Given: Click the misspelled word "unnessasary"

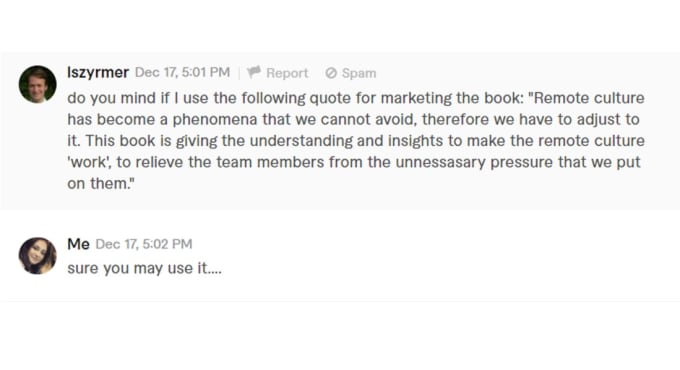Looking at the screenshot, I should [441, 162].
